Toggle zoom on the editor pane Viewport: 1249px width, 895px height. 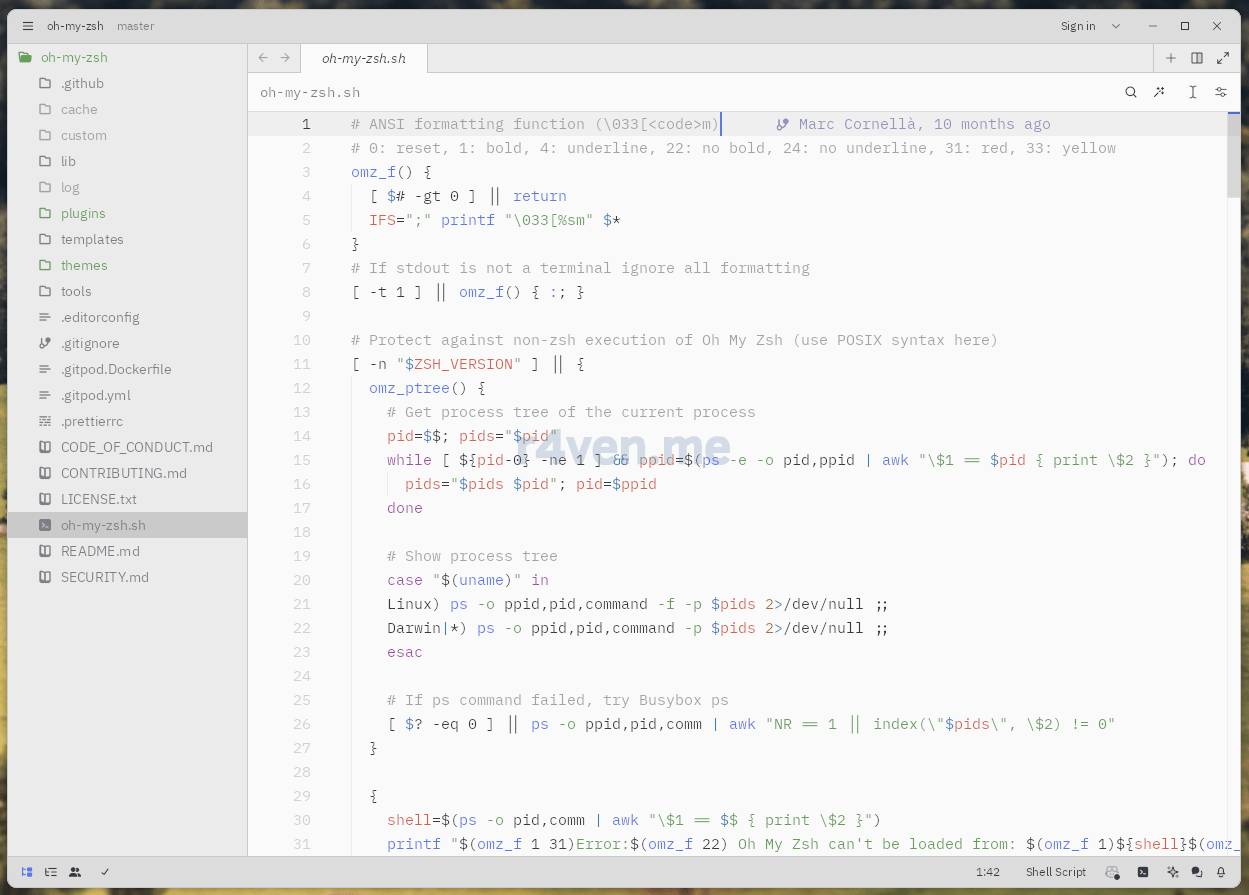point(1223,58)
